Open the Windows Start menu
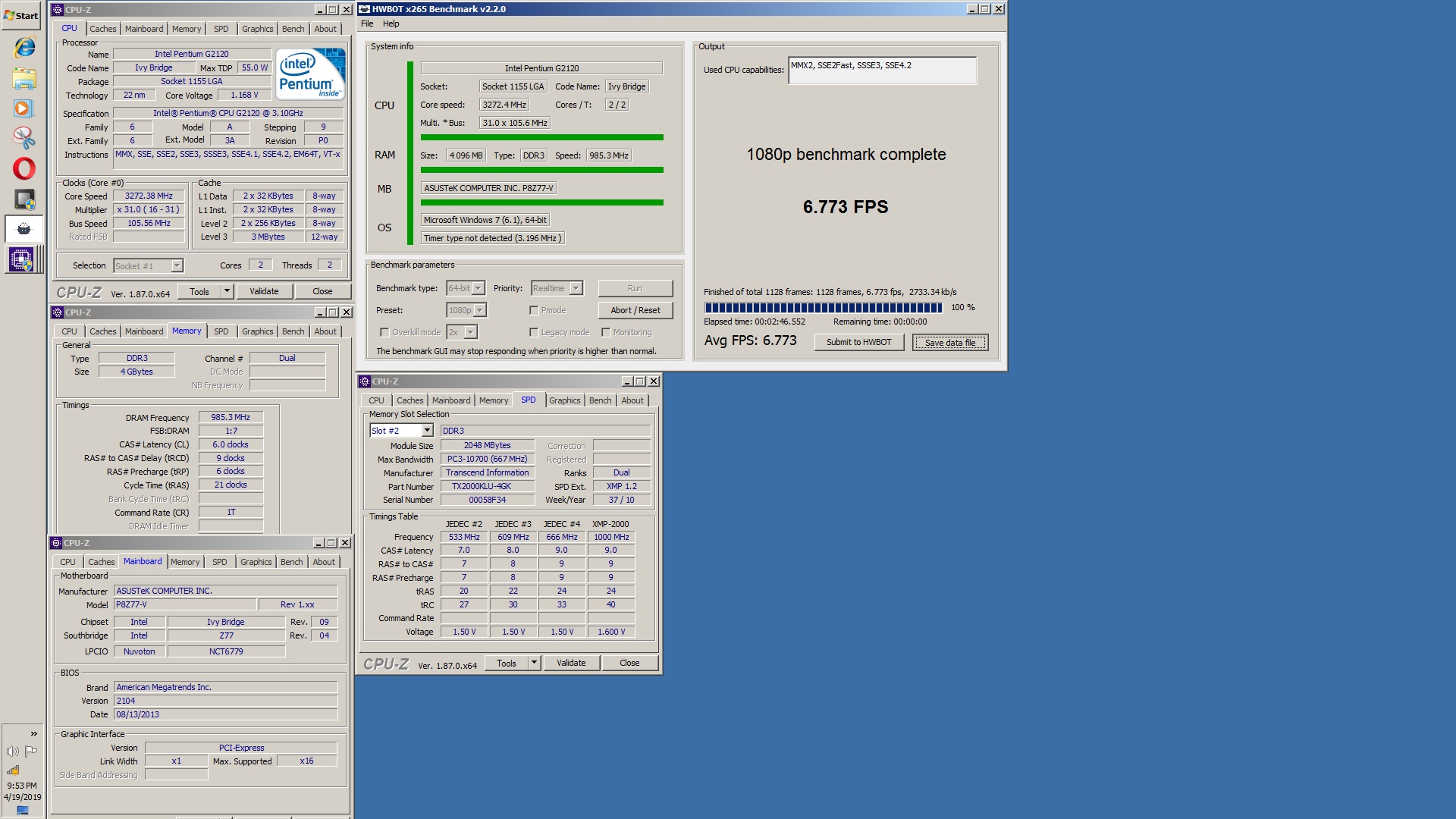The image size is (1456, 819). (21, 15)
